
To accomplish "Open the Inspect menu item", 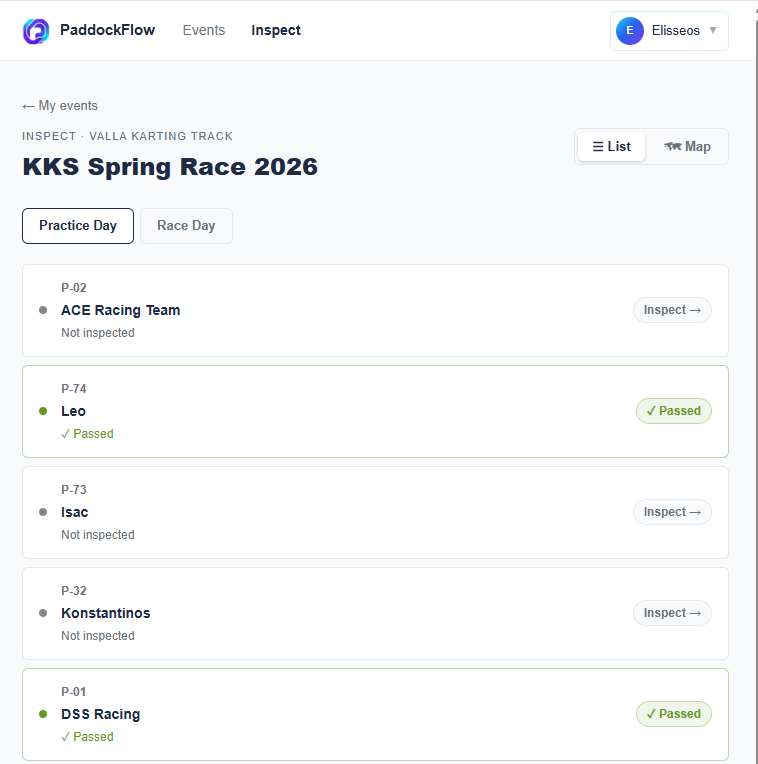I will pos(276,30).
